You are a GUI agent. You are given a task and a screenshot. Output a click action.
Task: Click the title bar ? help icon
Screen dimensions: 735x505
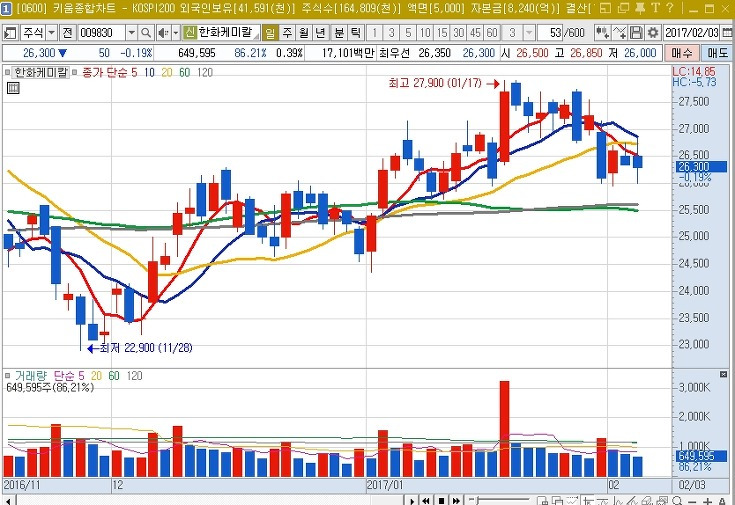[670, 8]
